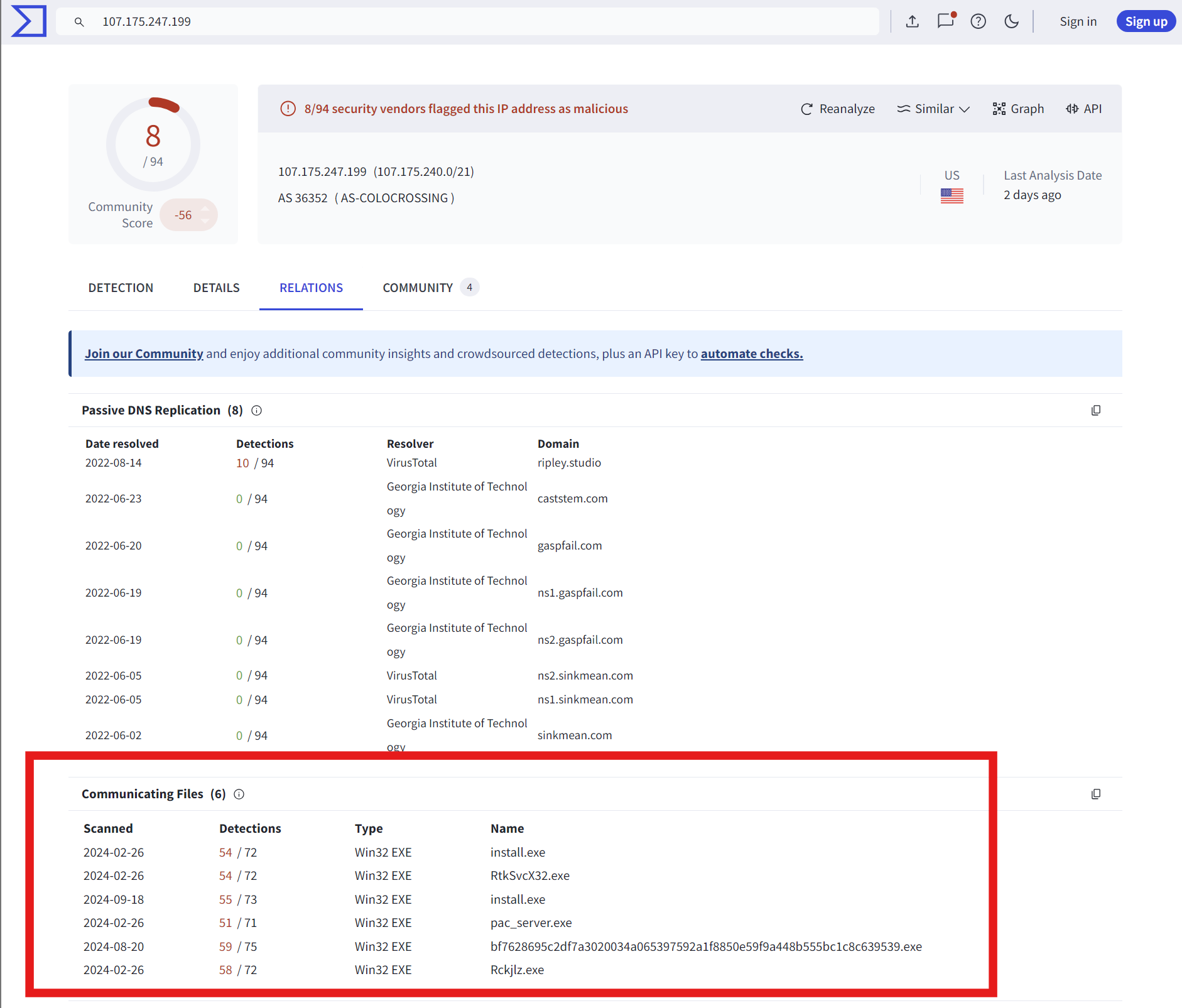Copy Passive DNS Replication table icon
Image resolution: width=1182 pixels, height=1008 pixels.
pos(1096,410)
